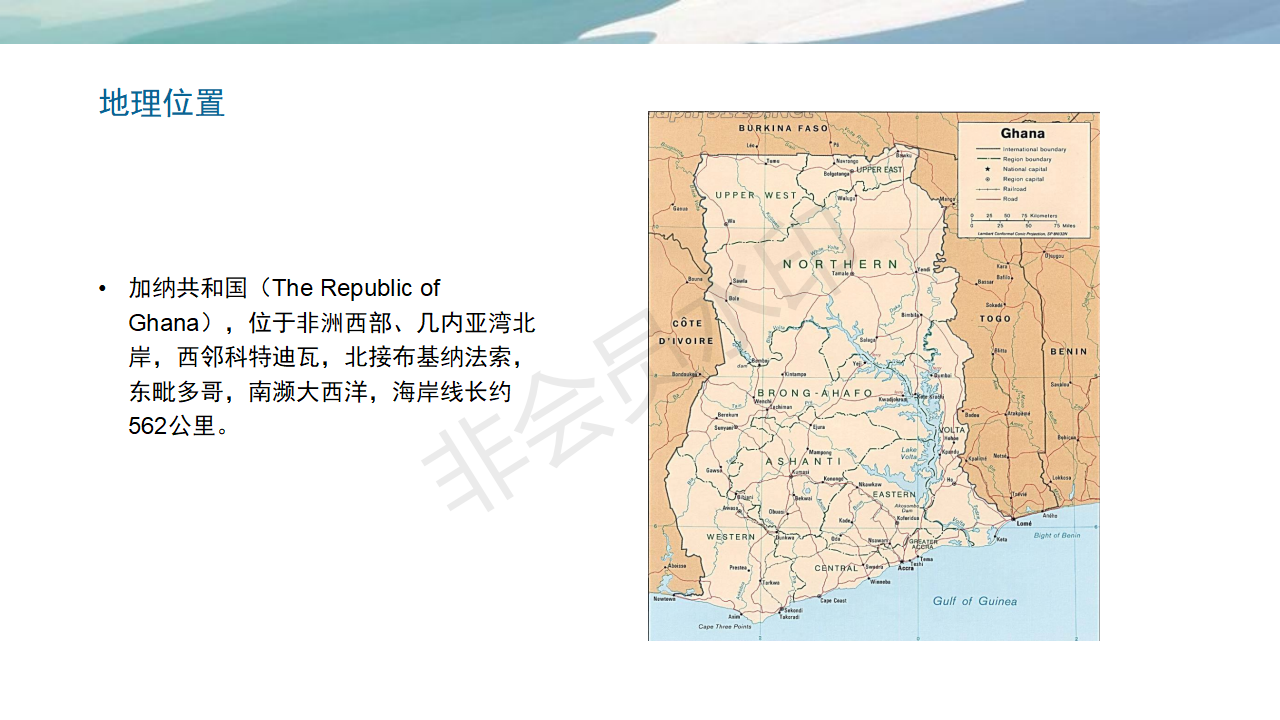Screen dimensions: 1280x720
Task: Click the slide title 地理位置
Action: pos(162,103)
